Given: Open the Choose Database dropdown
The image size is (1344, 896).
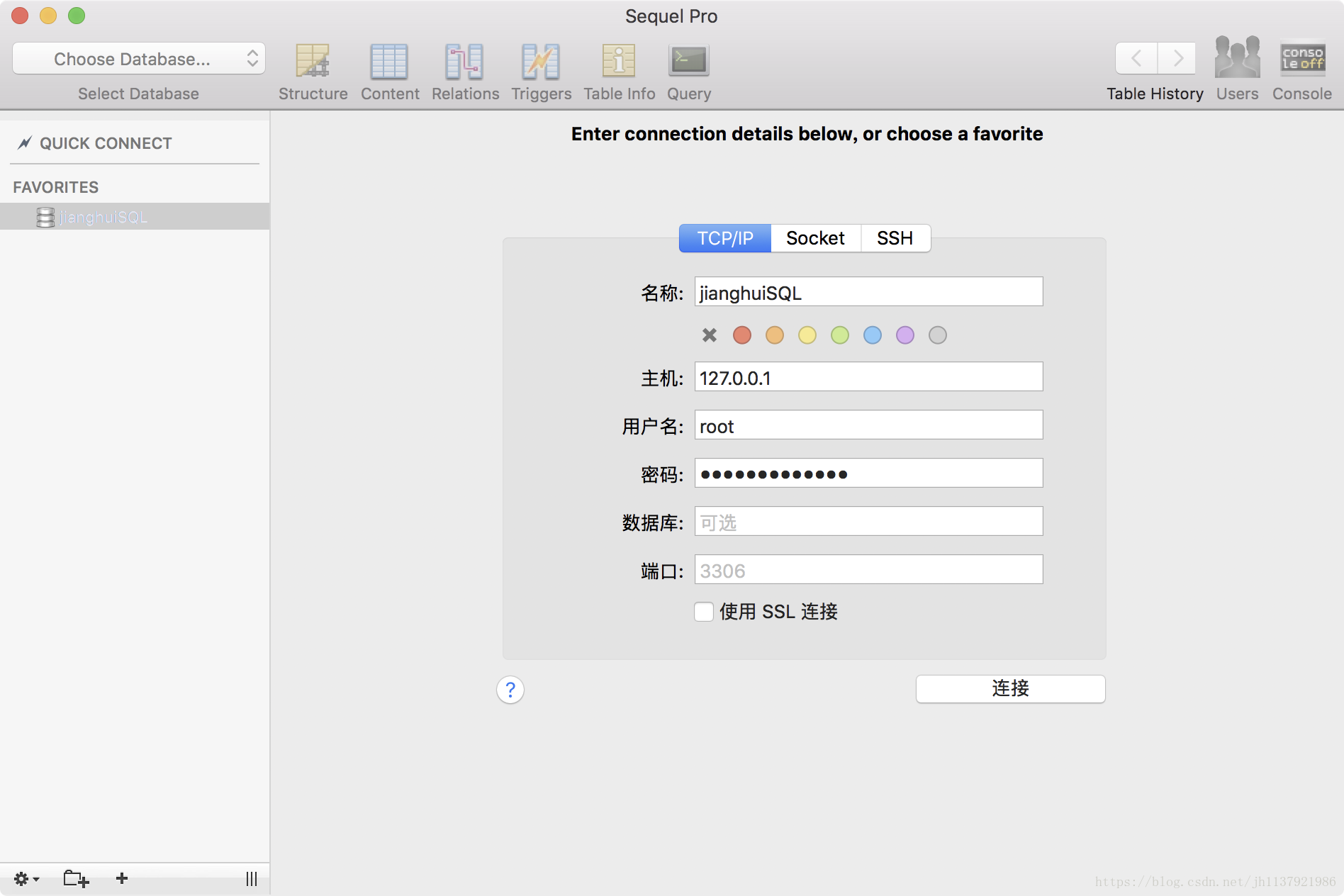Looking at the screenshot, I should click(x=139, y=59).
